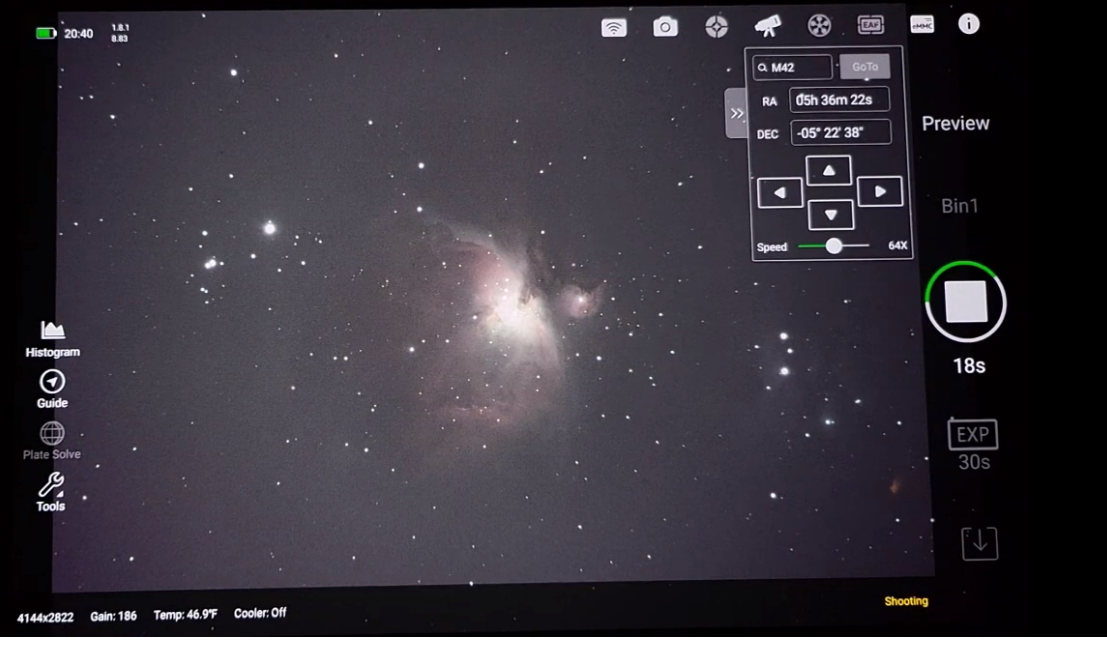
Task: Slew the mount left with the arrow button
Action: [779, 193]
